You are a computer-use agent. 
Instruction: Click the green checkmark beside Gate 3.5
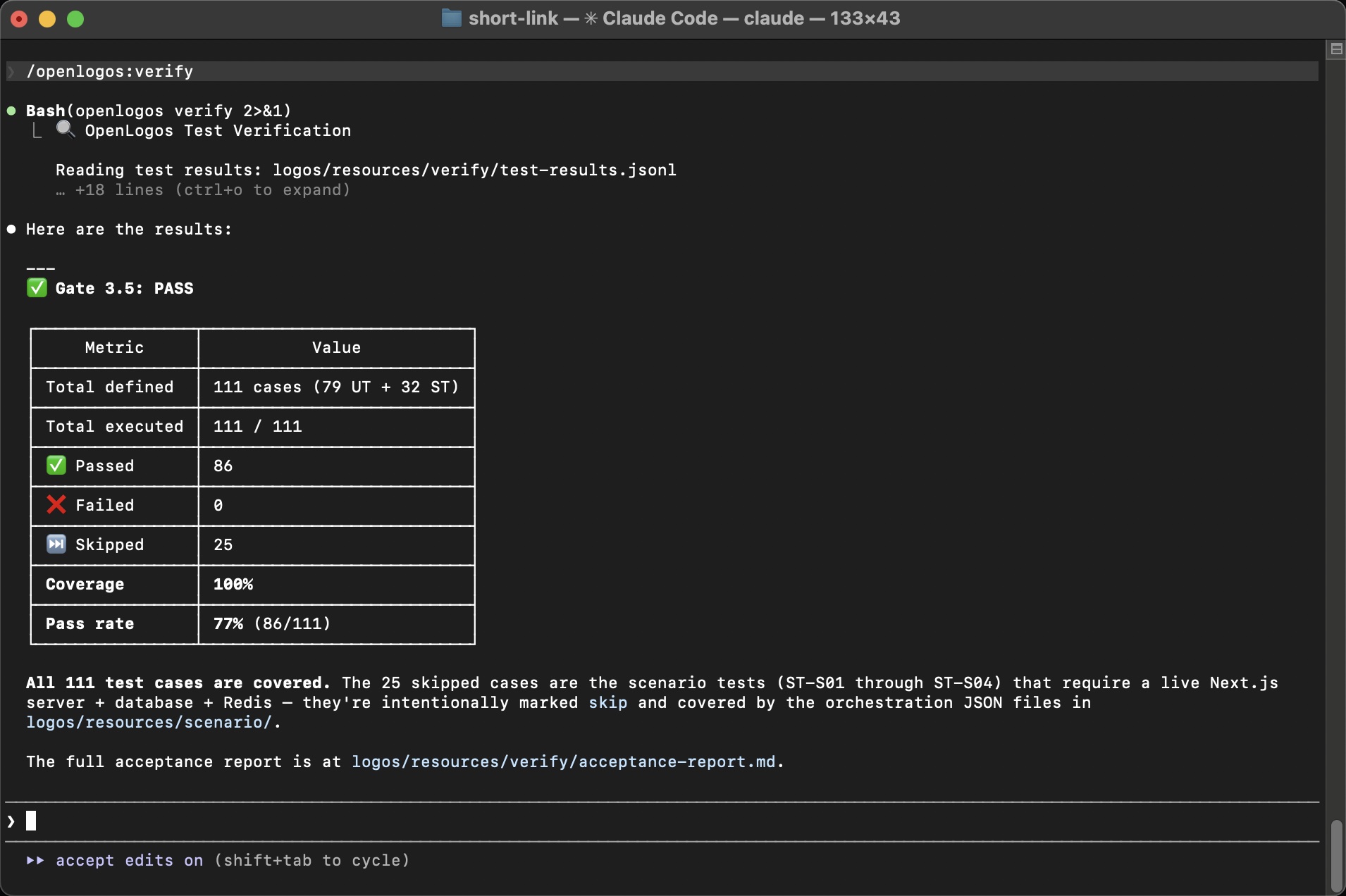[37, 287]
